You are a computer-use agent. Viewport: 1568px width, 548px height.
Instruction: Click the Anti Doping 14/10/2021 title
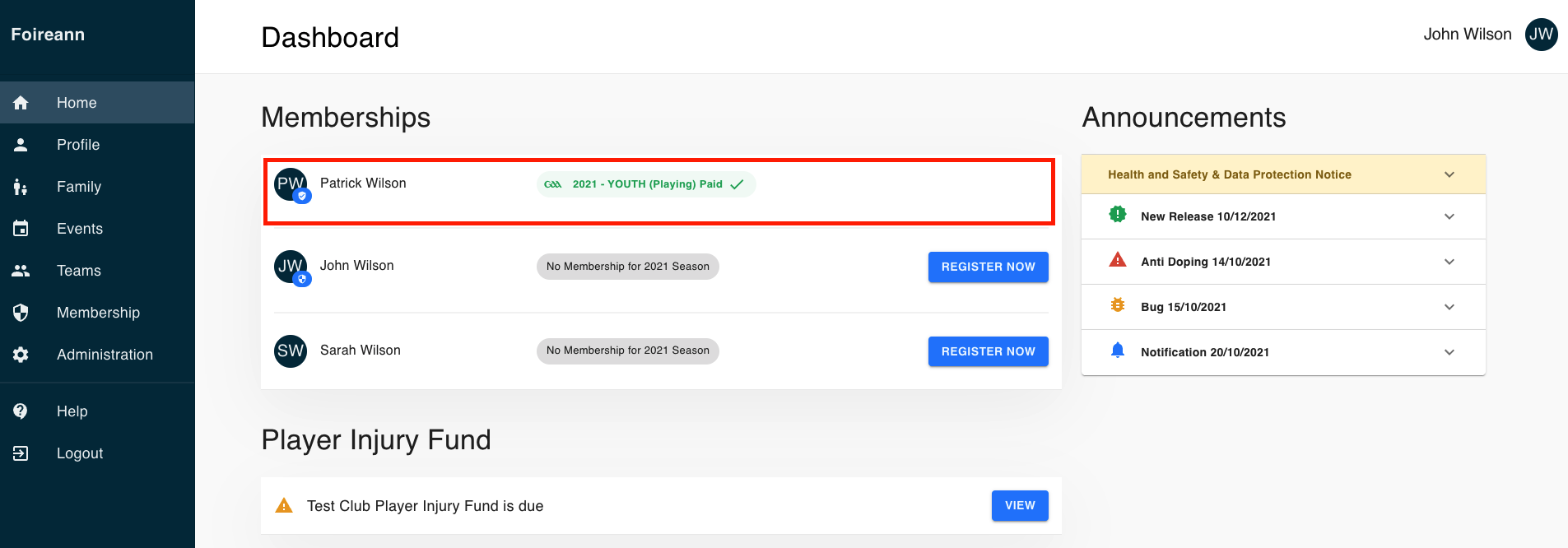(x=1206, y=262)
